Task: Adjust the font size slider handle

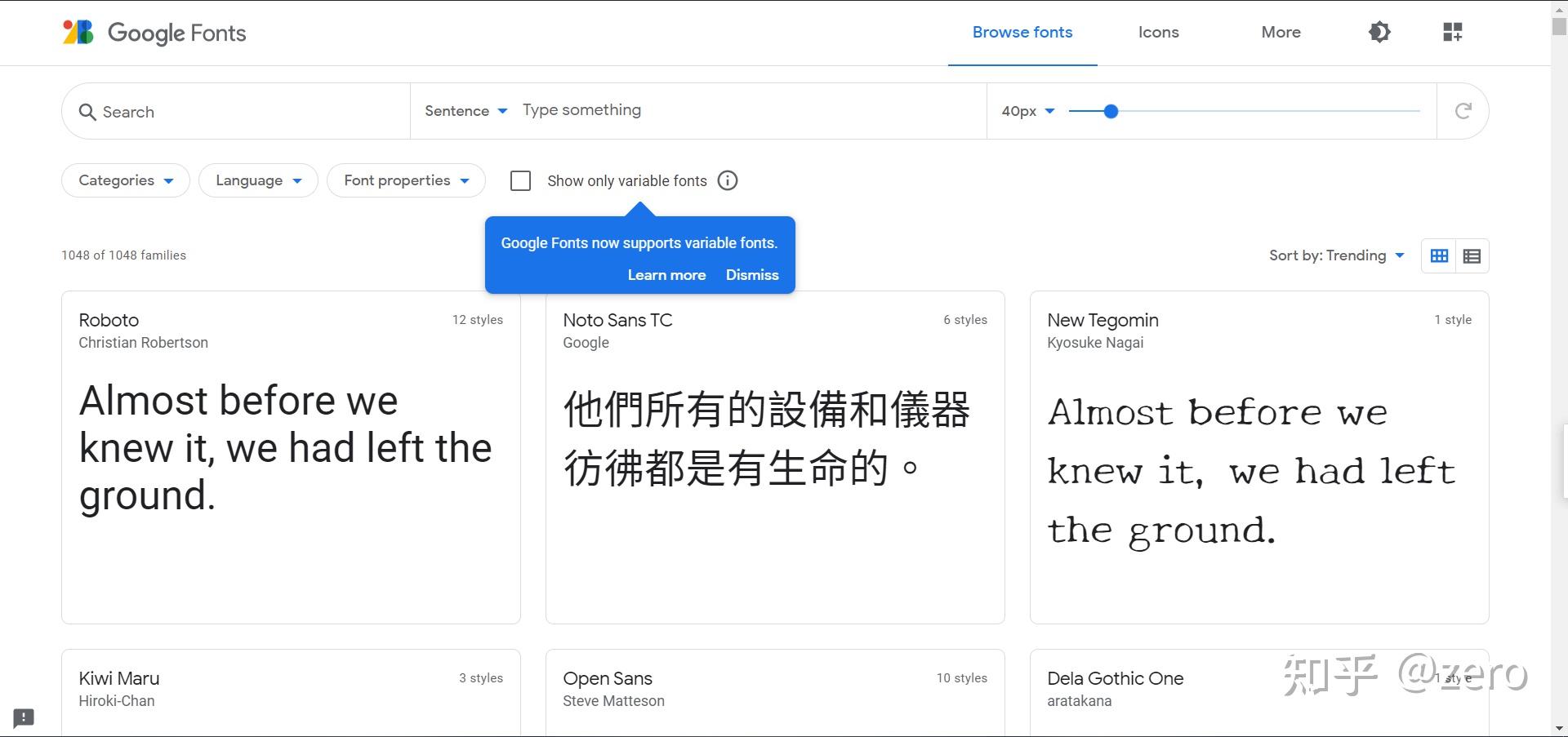Action: click(1110, 111)
